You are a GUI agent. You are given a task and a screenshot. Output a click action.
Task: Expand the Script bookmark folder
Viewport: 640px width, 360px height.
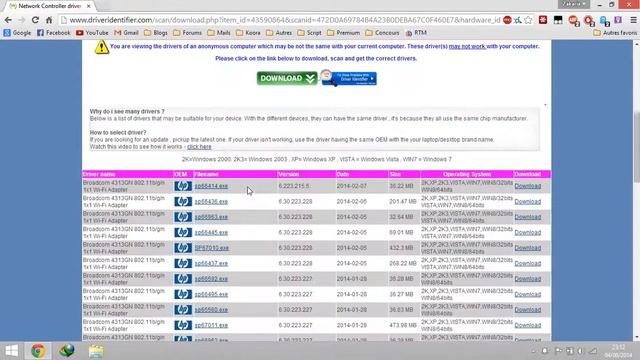click(x=309, y=33)
